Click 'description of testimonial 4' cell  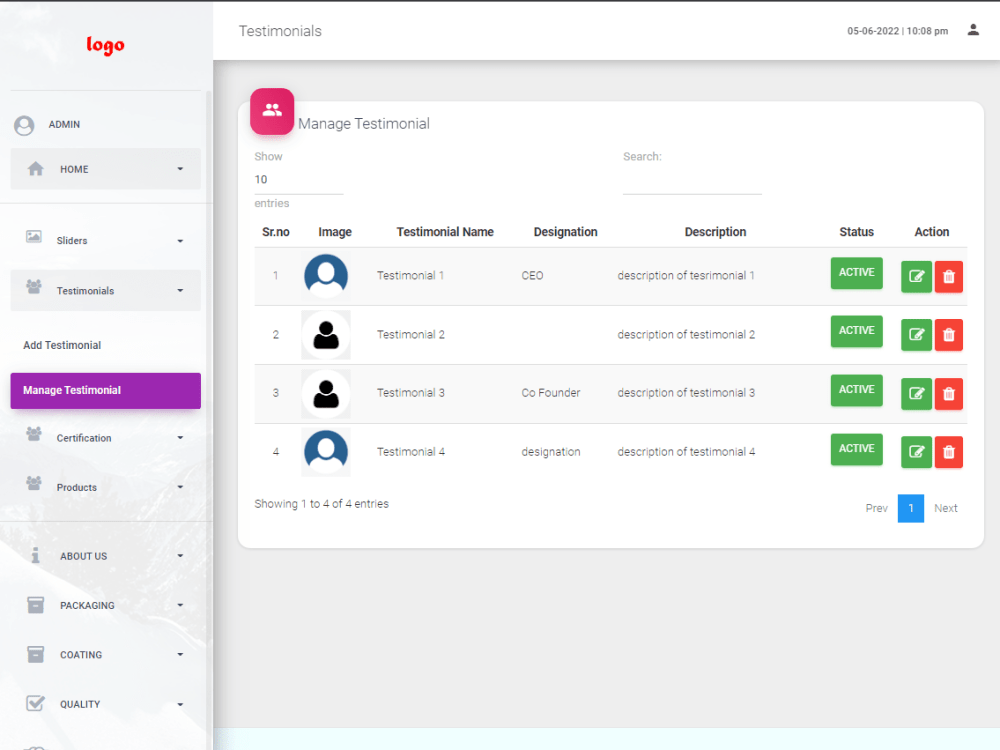686,452
